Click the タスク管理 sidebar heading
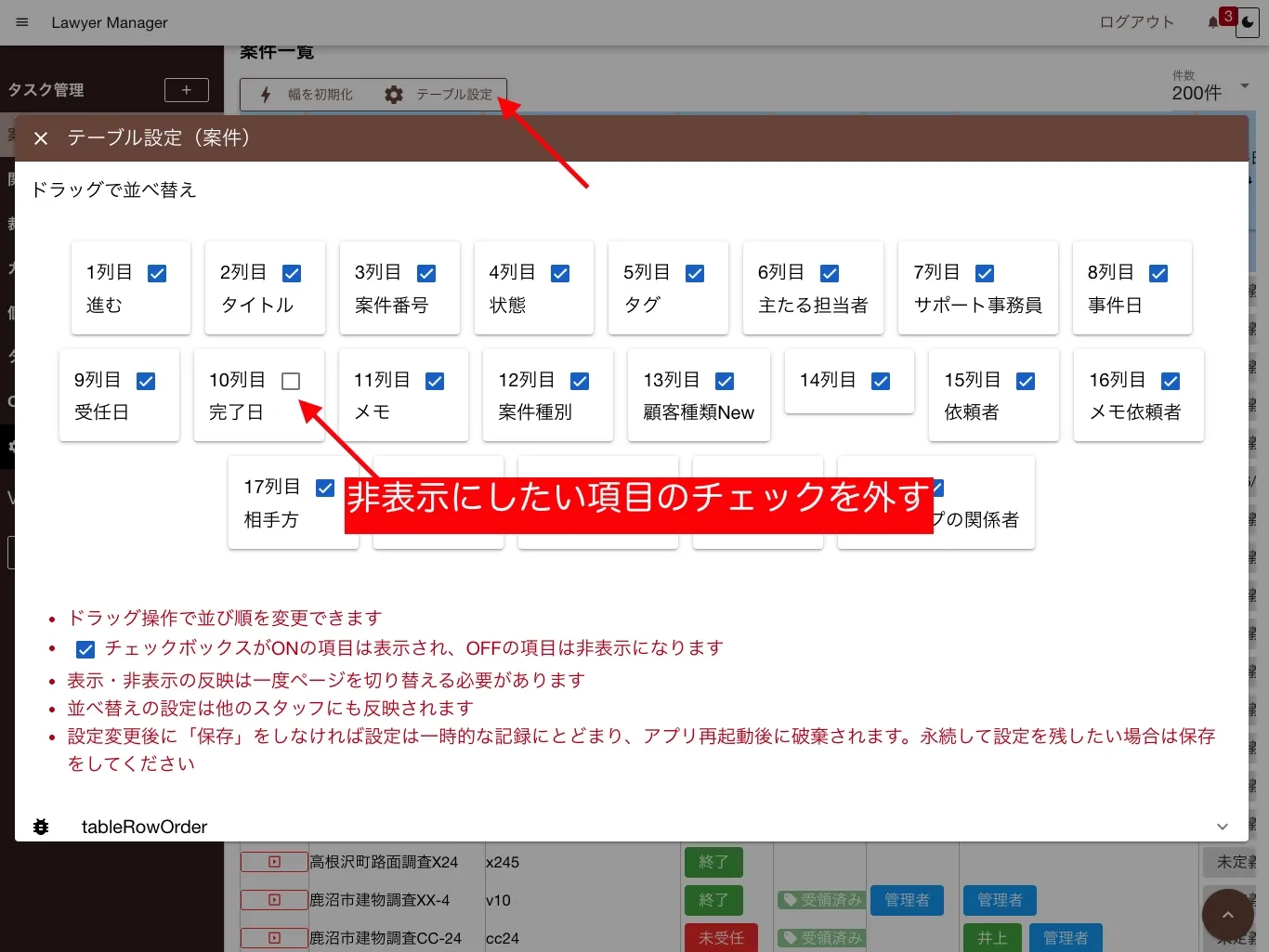Viewport: 1269px width, 952px height. coord(46,90)
